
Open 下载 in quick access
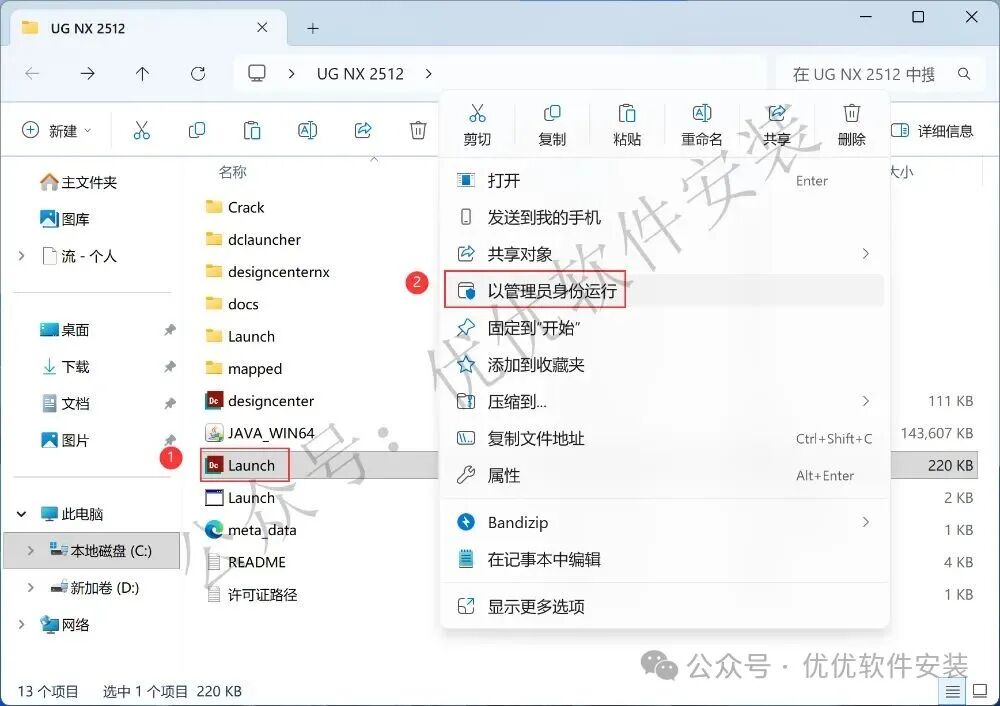tap(65, 367)
